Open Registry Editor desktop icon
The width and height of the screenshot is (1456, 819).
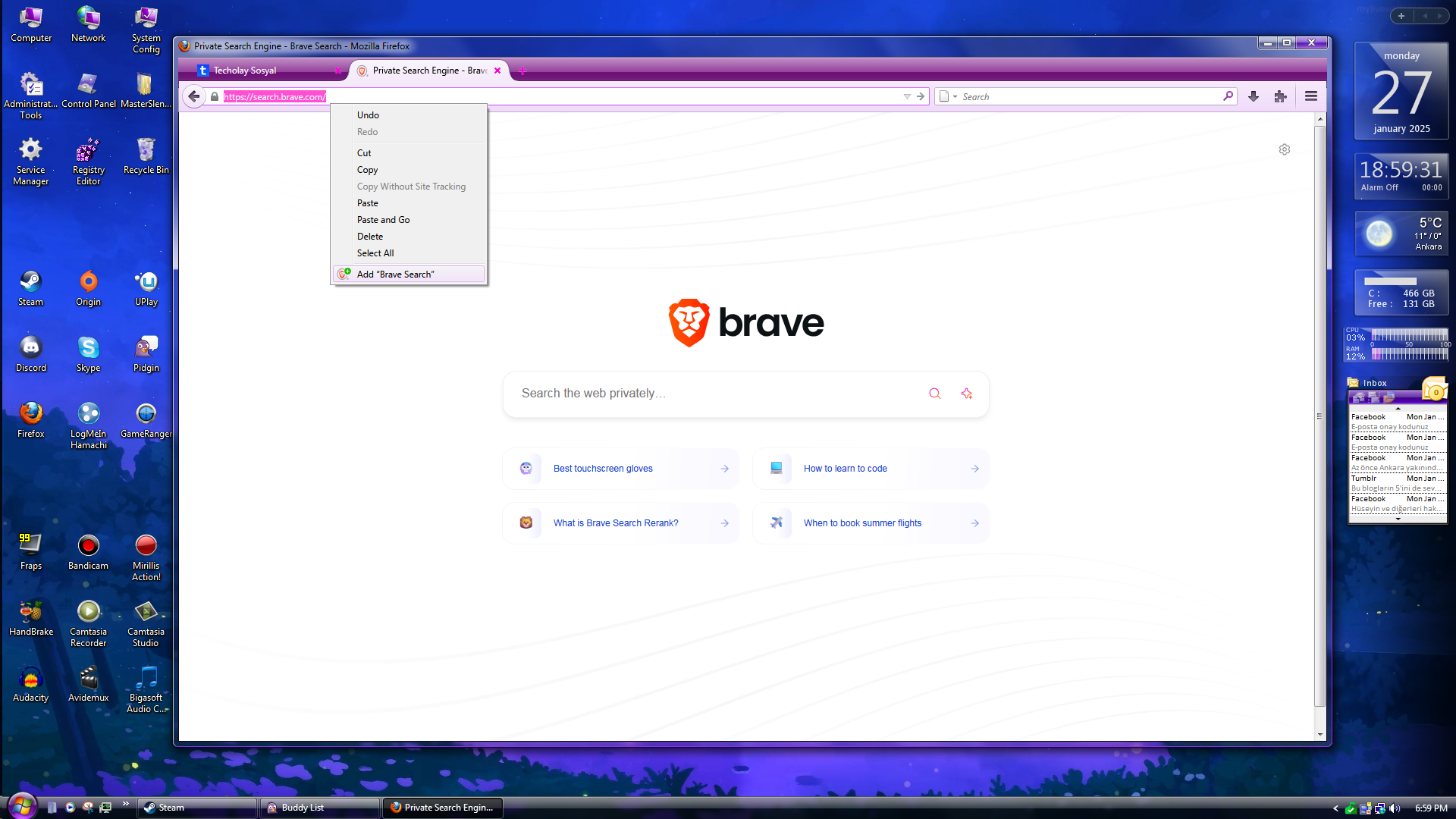(89, 162)
